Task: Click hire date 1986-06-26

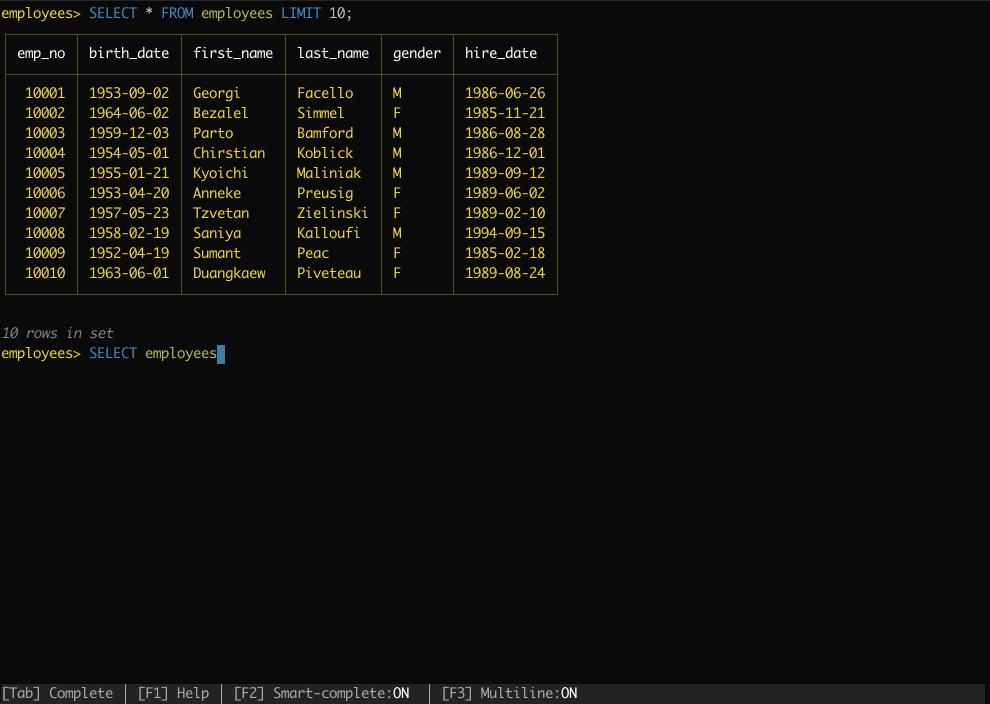Action: [x=505, y=93]
